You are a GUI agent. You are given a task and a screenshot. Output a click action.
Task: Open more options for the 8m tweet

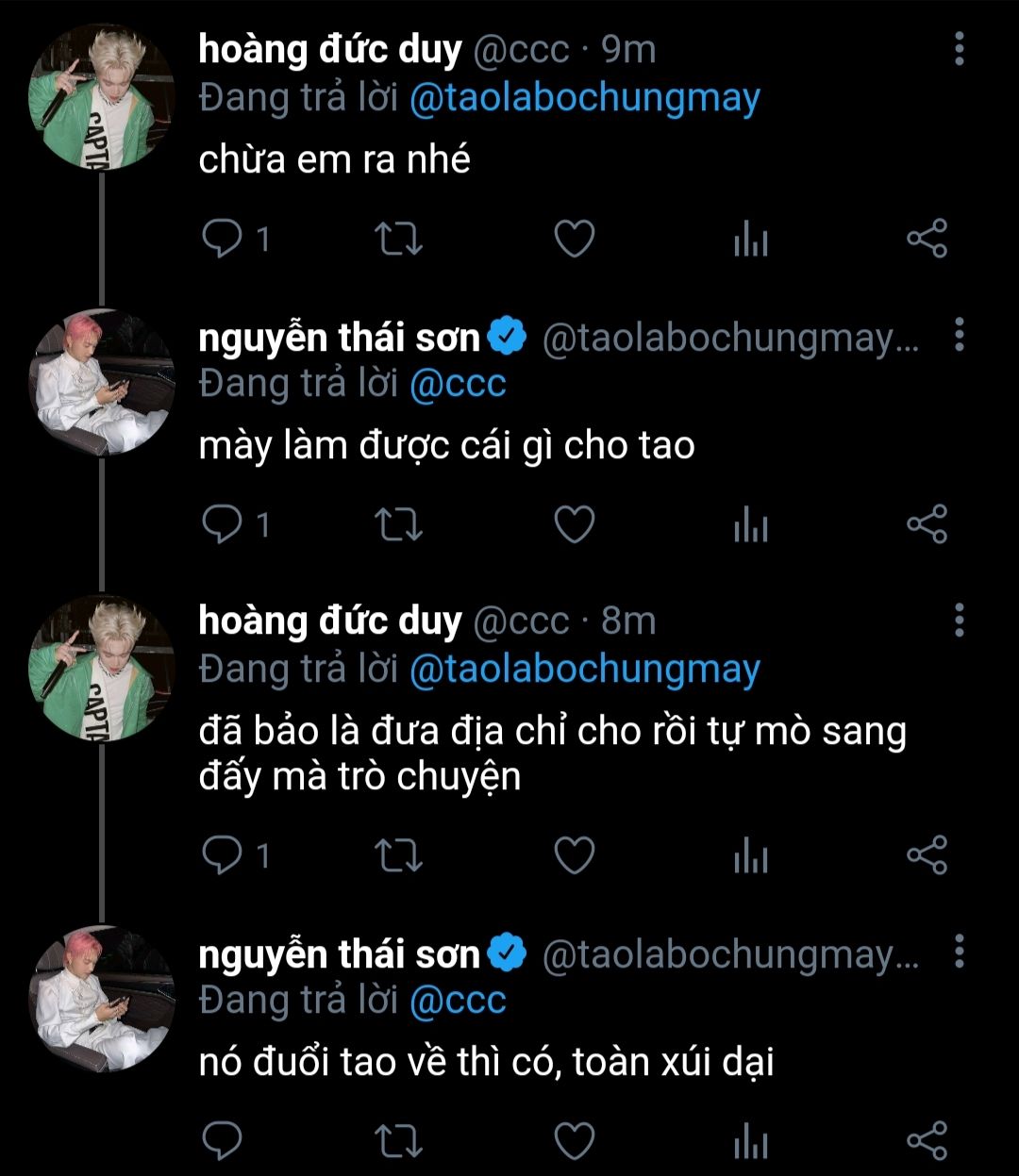click(x=959, y=620)
